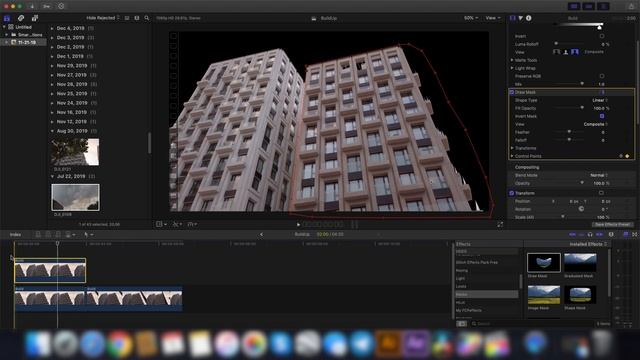
Task: Select the Shape Mask effect thumbnail
Action: tap(580, 295)
